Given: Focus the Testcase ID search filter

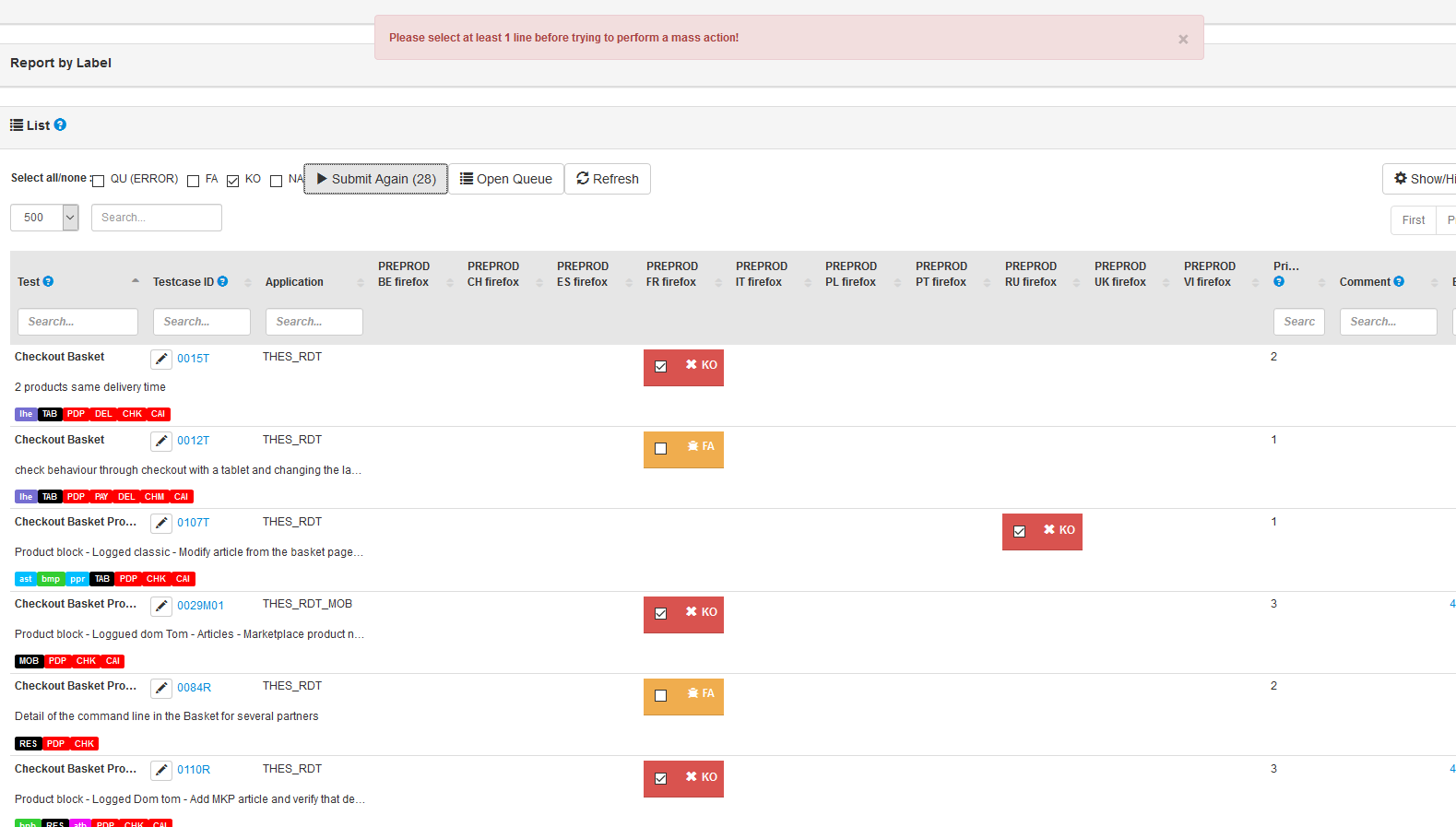Looking at the screenshot, I should [201, 322].
